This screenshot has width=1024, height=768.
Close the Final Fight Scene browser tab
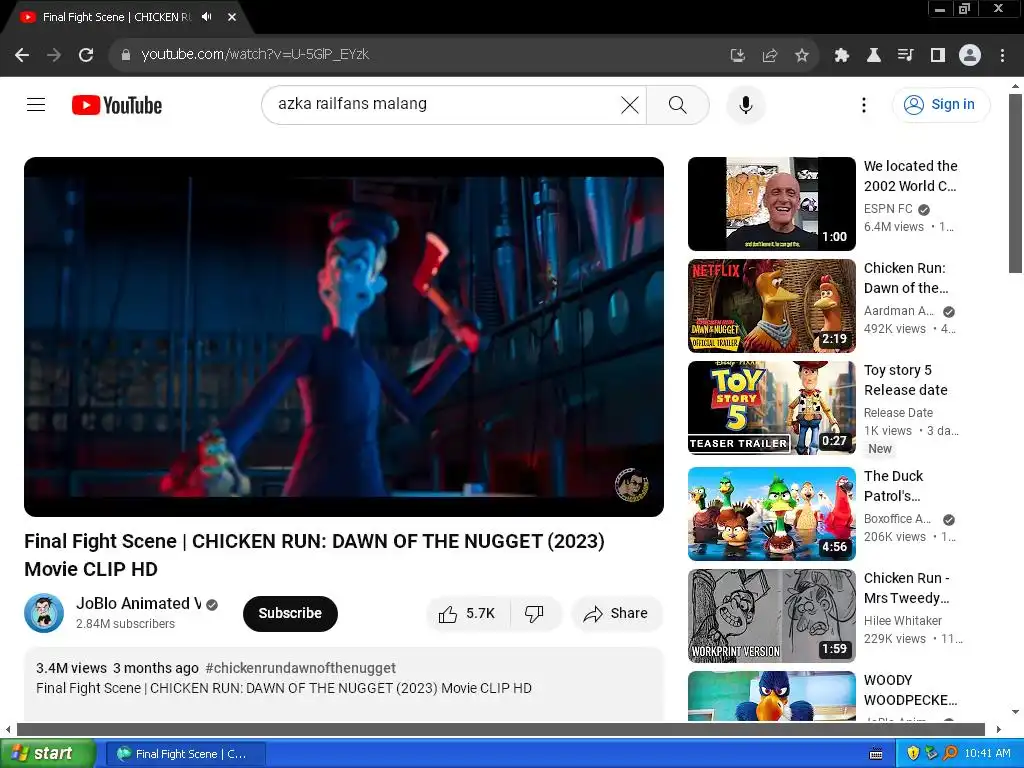click(232, 17)
